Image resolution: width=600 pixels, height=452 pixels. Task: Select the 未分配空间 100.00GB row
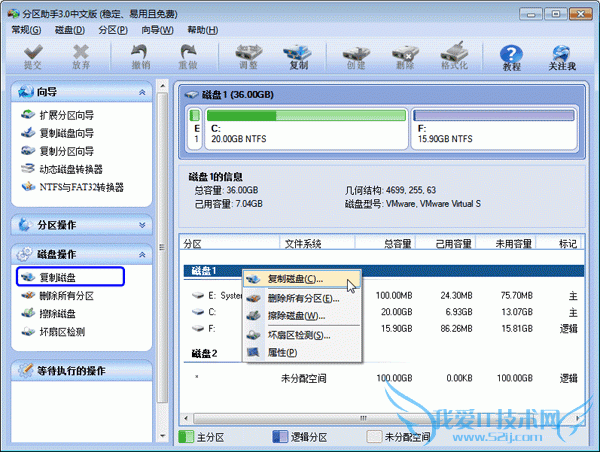pyautogui.click(x=384, y=378)
